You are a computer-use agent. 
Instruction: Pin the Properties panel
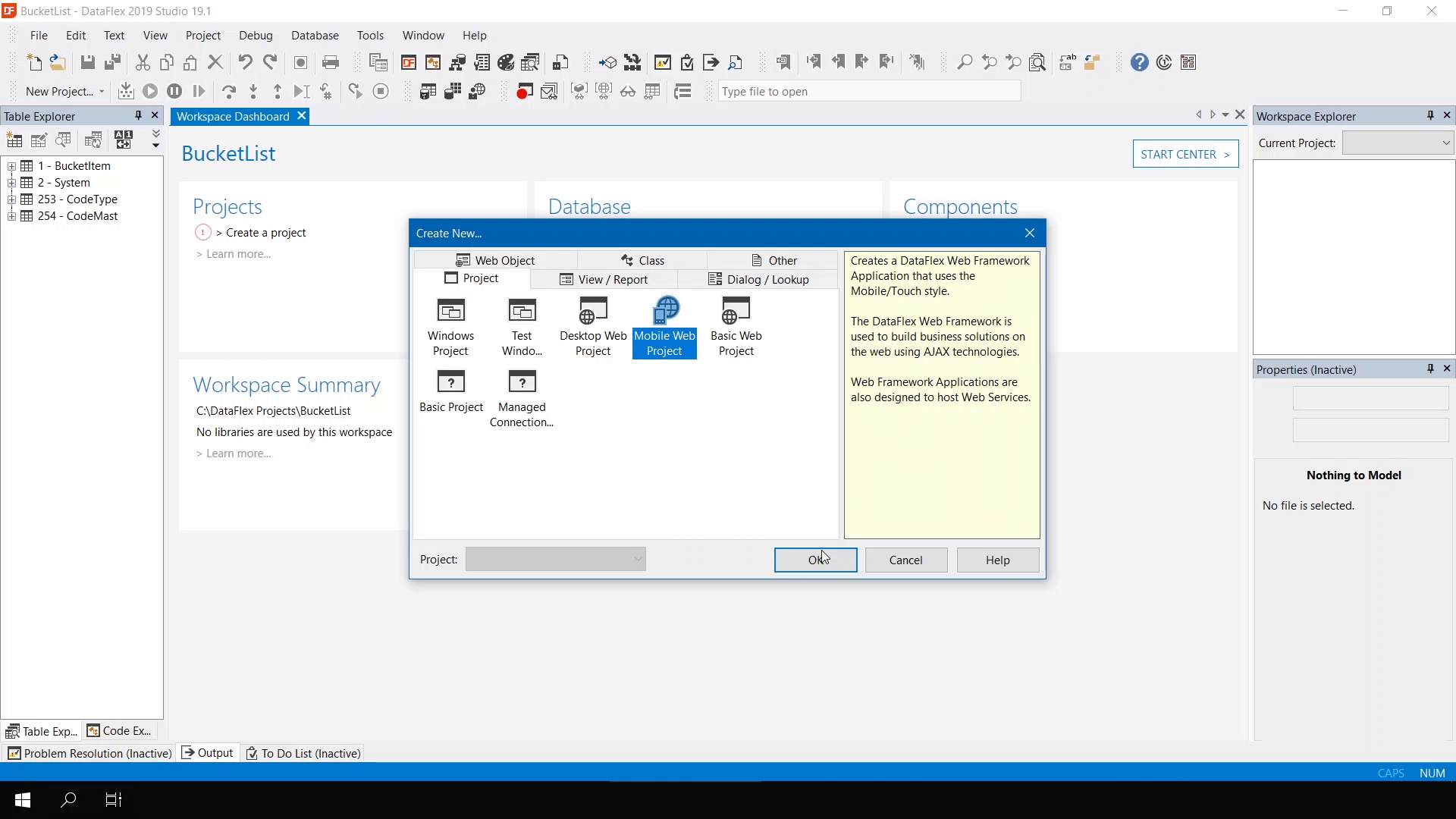tap(1430, 369)
